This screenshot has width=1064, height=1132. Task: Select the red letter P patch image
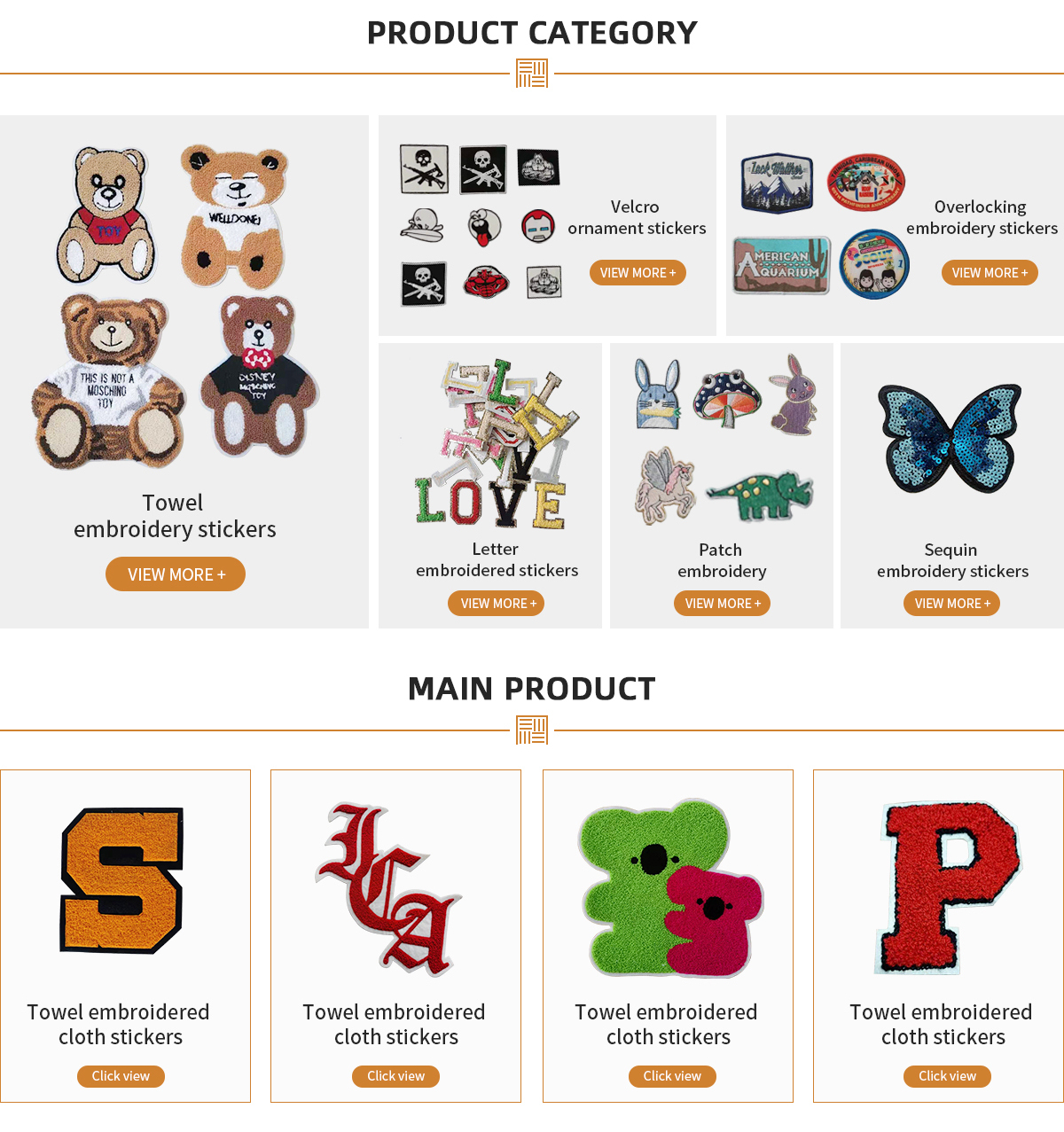(949, 887)
